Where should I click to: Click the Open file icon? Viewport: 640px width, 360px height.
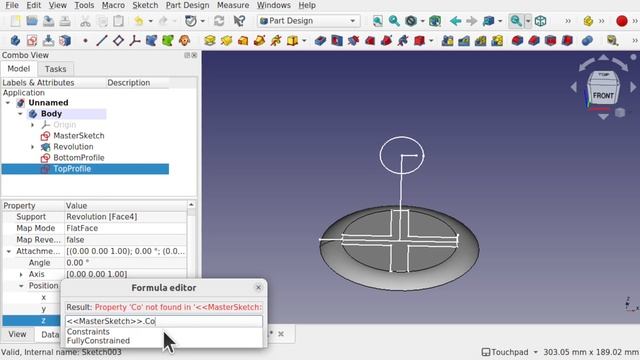tap(32, 21)
